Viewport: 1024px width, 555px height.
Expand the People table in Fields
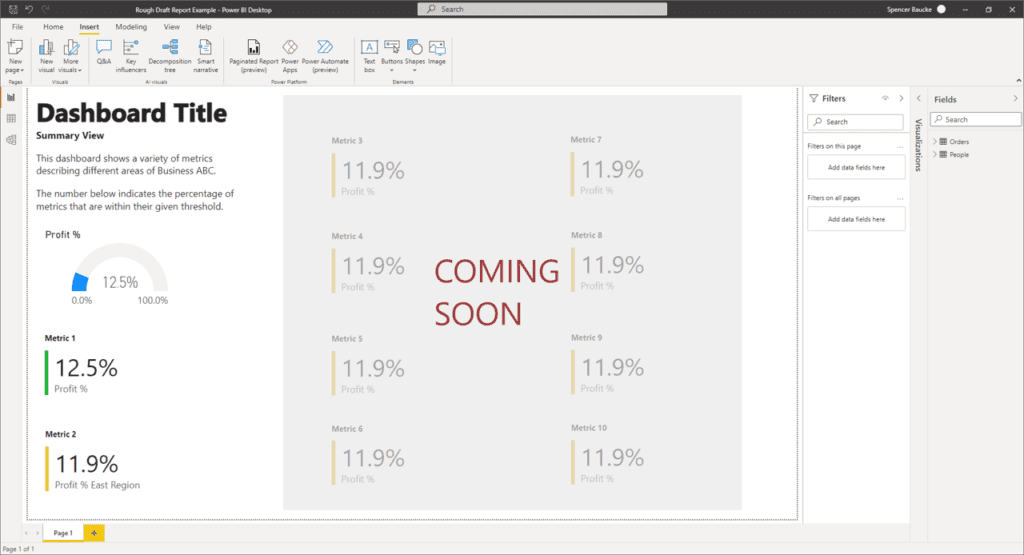[935, 155]
